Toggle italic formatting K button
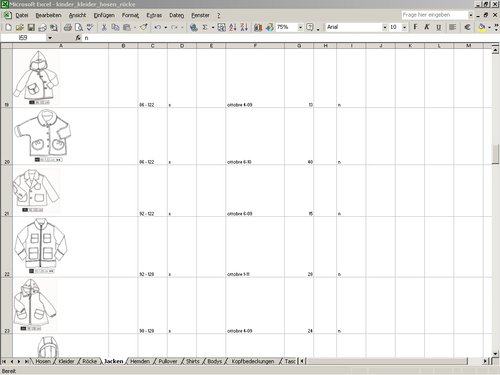This screenshot has width=500, height=375. [427, 27]
